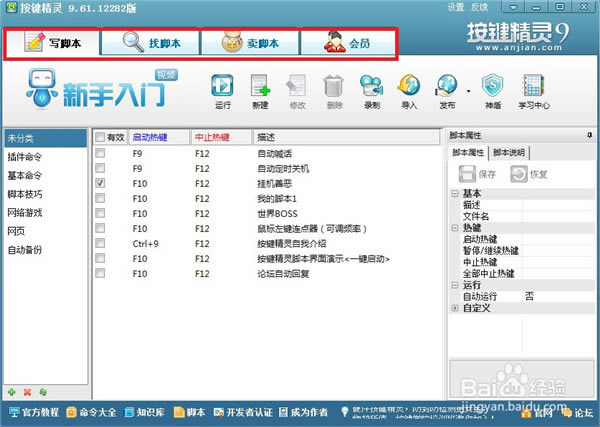This screenshot has width=600, height=427.
Task: Click the green add category icon
Action: [x=11, y=392]
